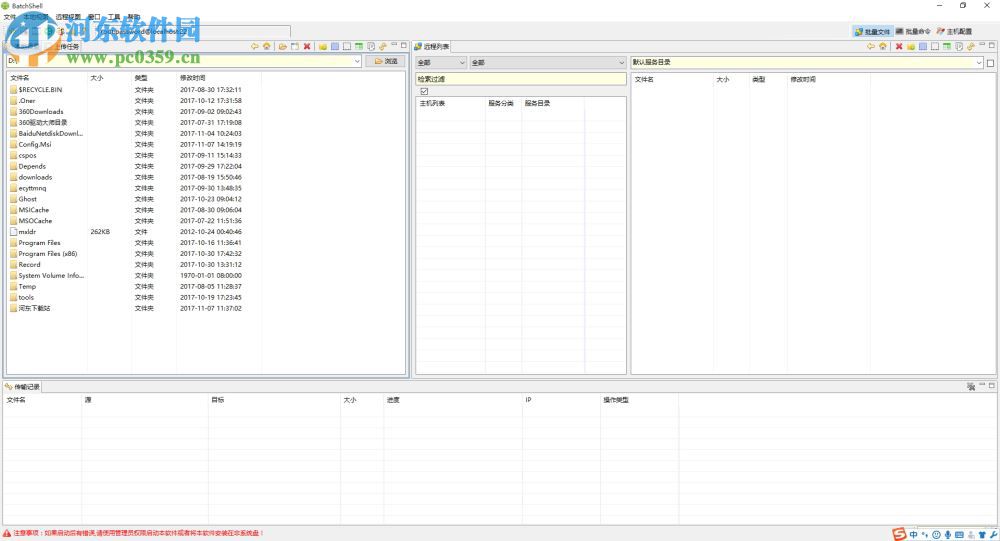Click the yellow refresh icon in remote toolbar
The image size is (1000, 541).
coord(971,47)
